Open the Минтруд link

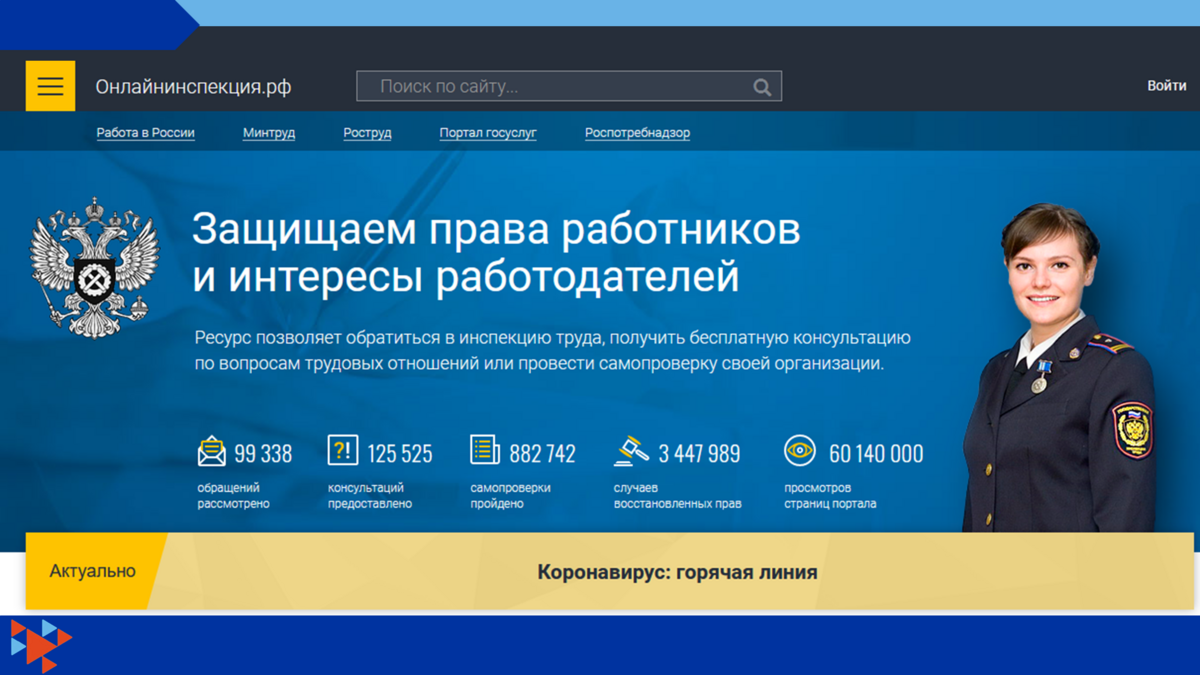269,133
